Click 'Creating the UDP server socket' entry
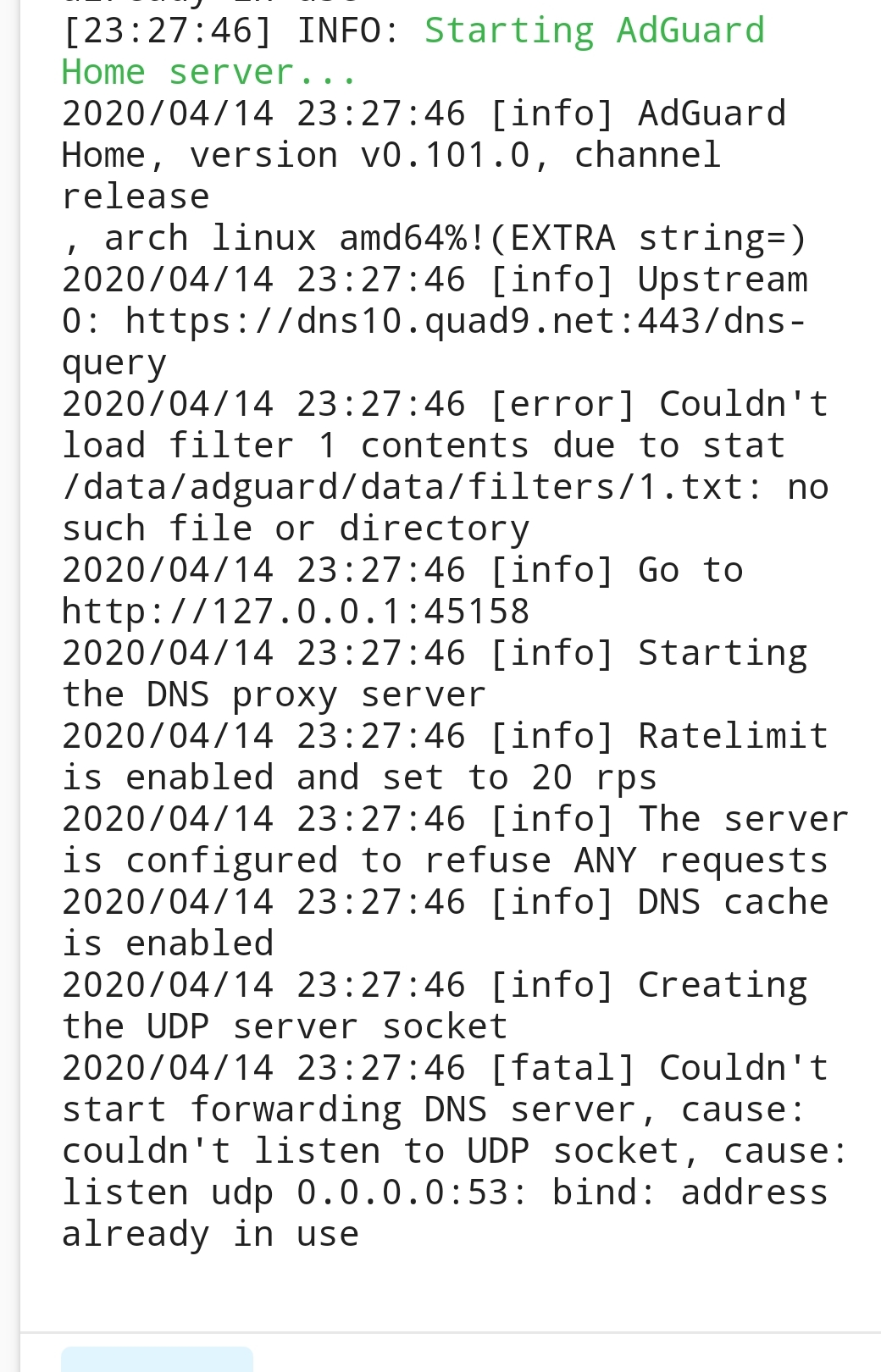This screenshot has height=1372, width=881. (x=435, y=1006)
